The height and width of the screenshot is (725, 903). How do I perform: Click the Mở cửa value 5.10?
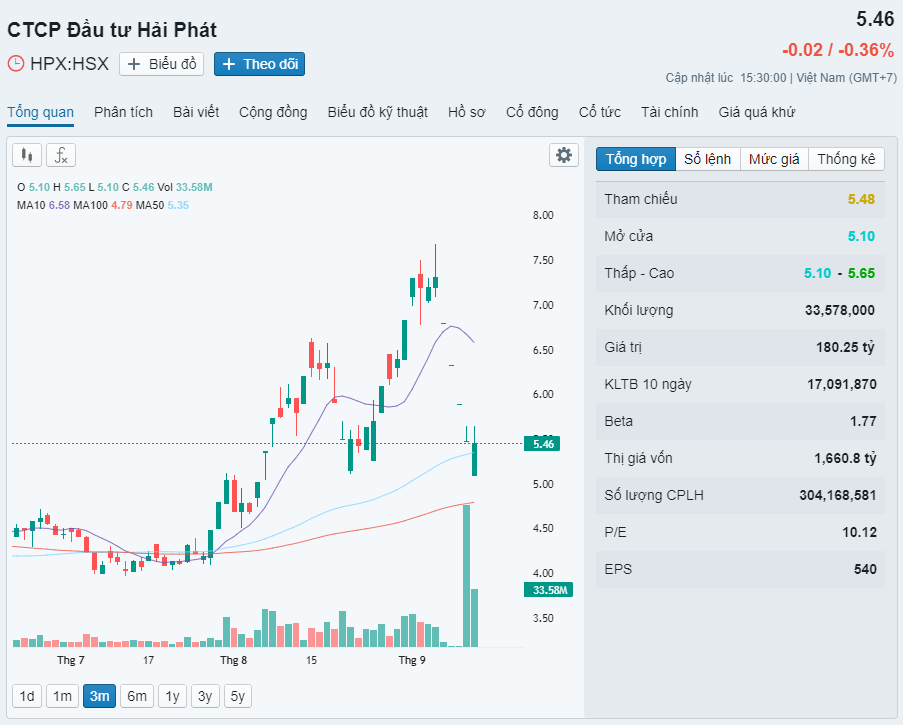pos(861,236)
